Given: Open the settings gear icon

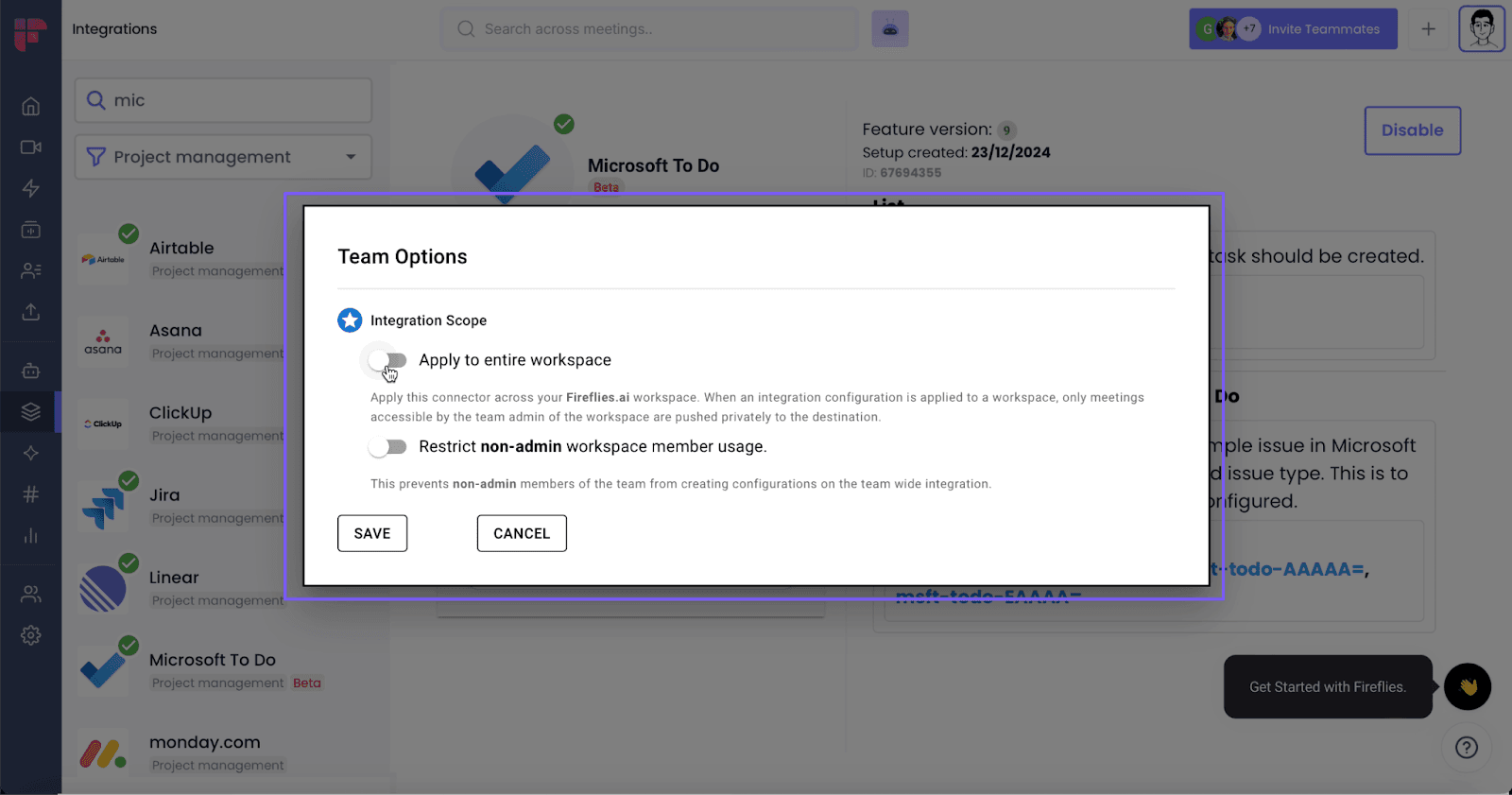Looking at the screenshot, I should pos(31,635).
